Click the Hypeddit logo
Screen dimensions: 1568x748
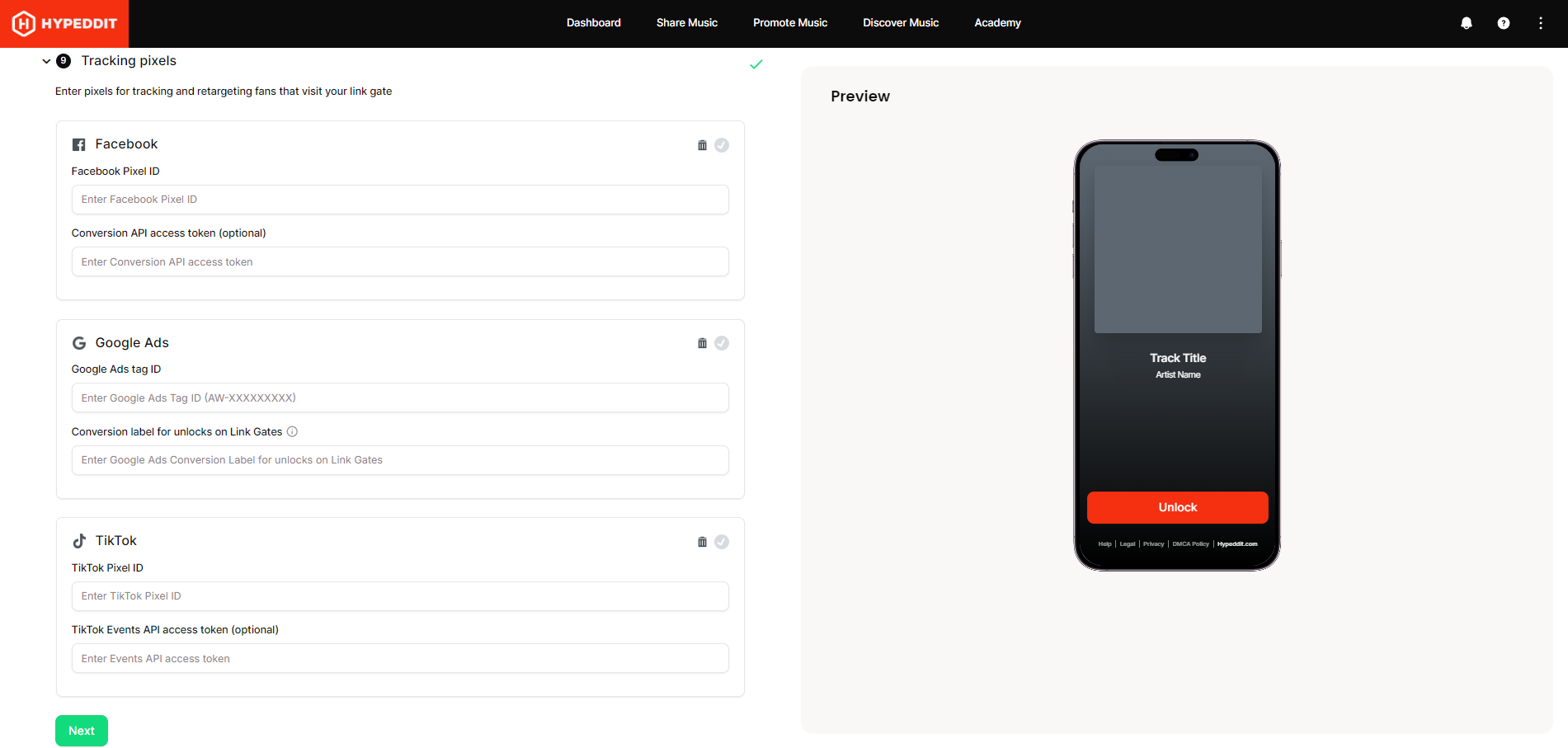[x=64, y=23]
